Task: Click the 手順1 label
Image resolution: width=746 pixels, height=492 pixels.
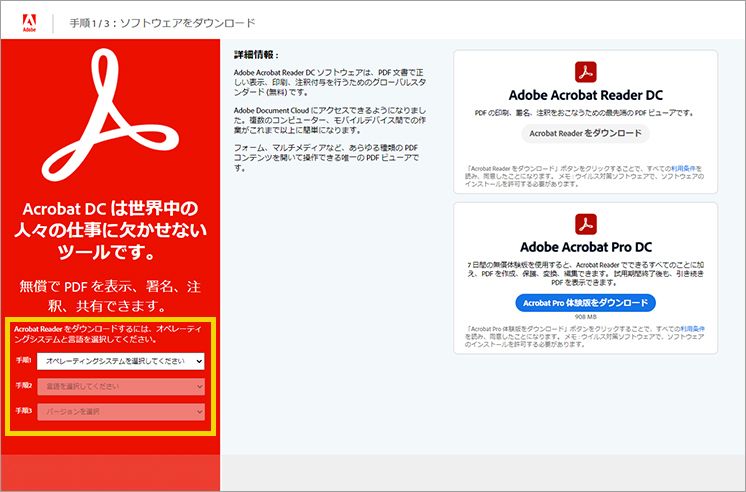Action: 23,360
